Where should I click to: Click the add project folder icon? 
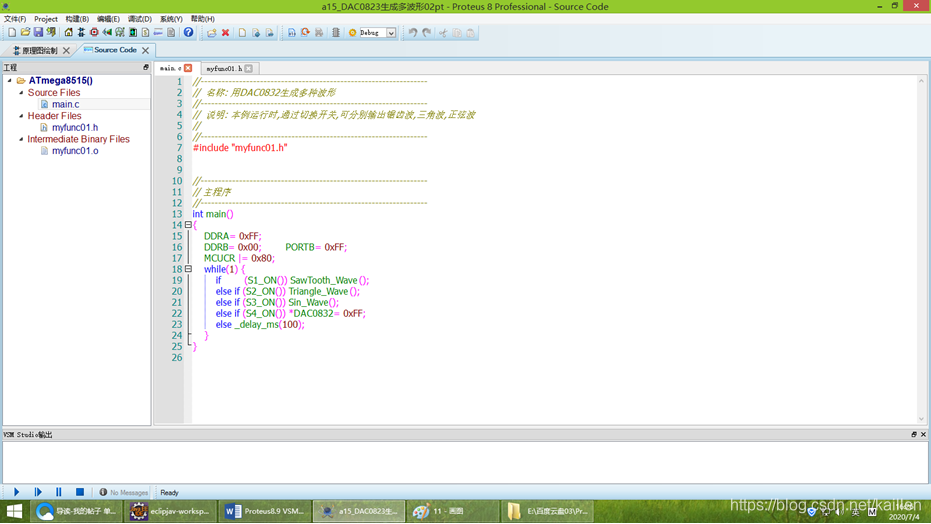pos(211,33)
